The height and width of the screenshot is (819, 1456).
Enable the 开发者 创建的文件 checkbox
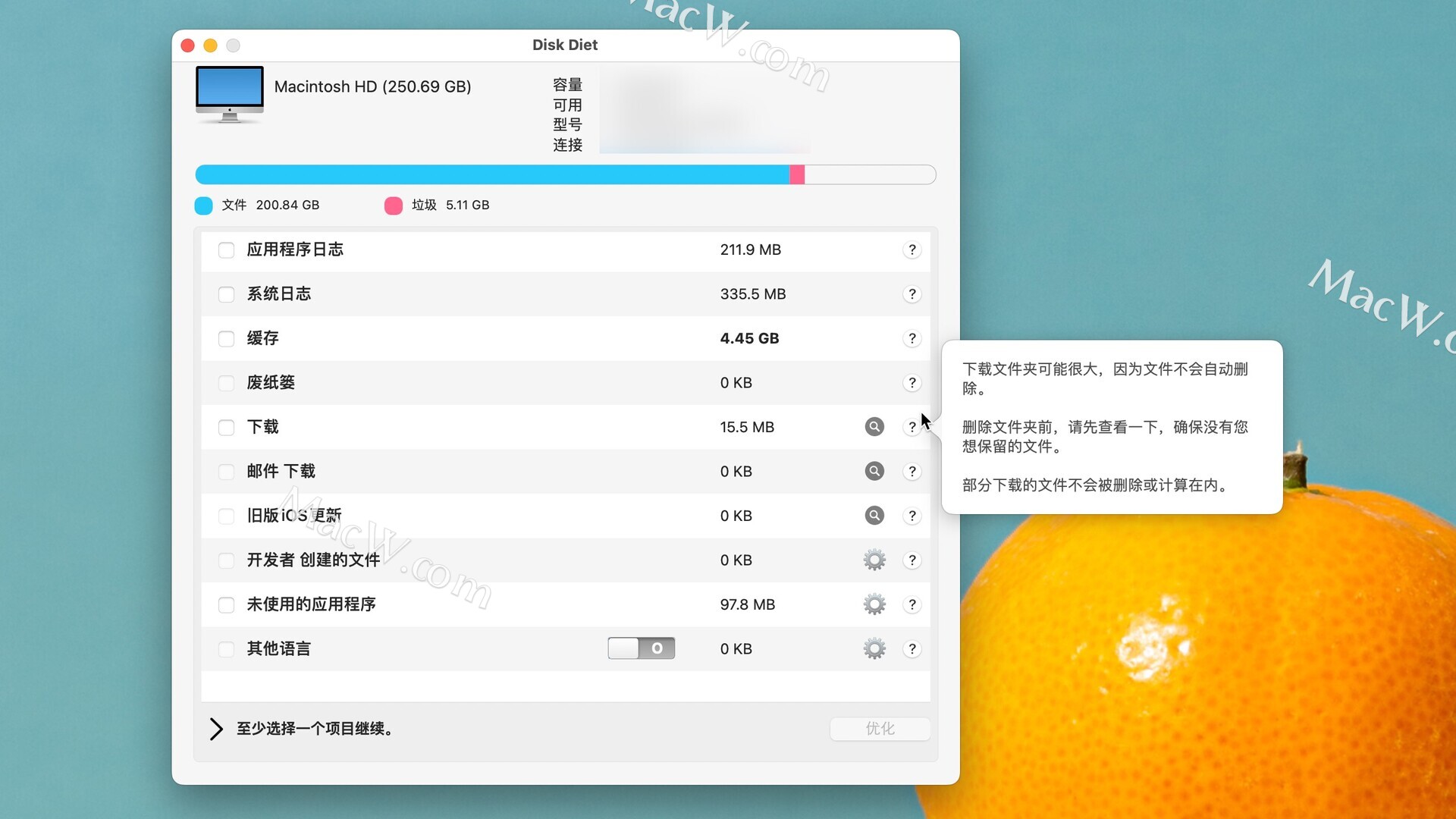click(x=226, y=560)
